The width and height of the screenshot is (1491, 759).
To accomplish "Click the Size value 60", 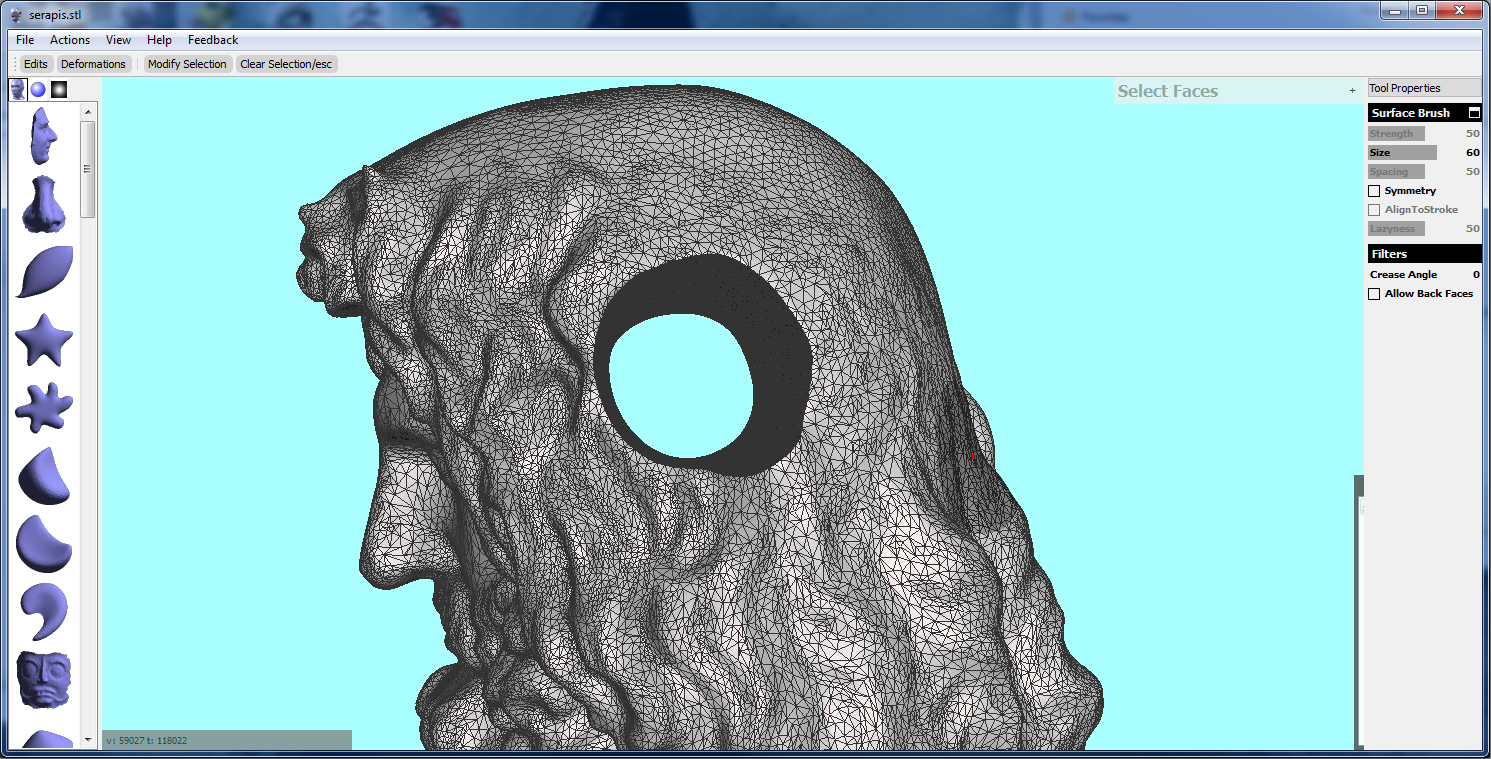I will 1473,153.
